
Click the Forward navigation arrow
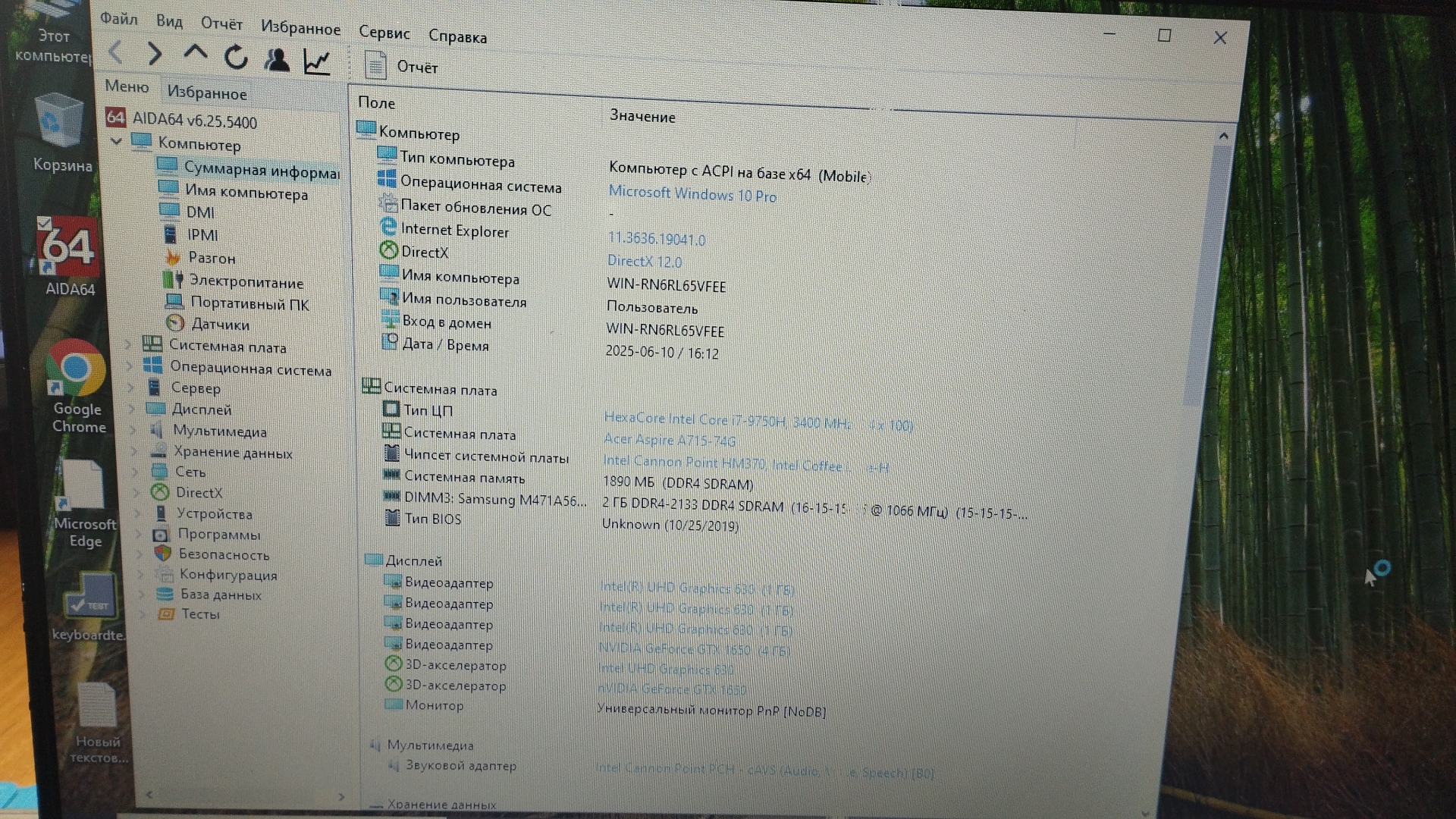155,54
